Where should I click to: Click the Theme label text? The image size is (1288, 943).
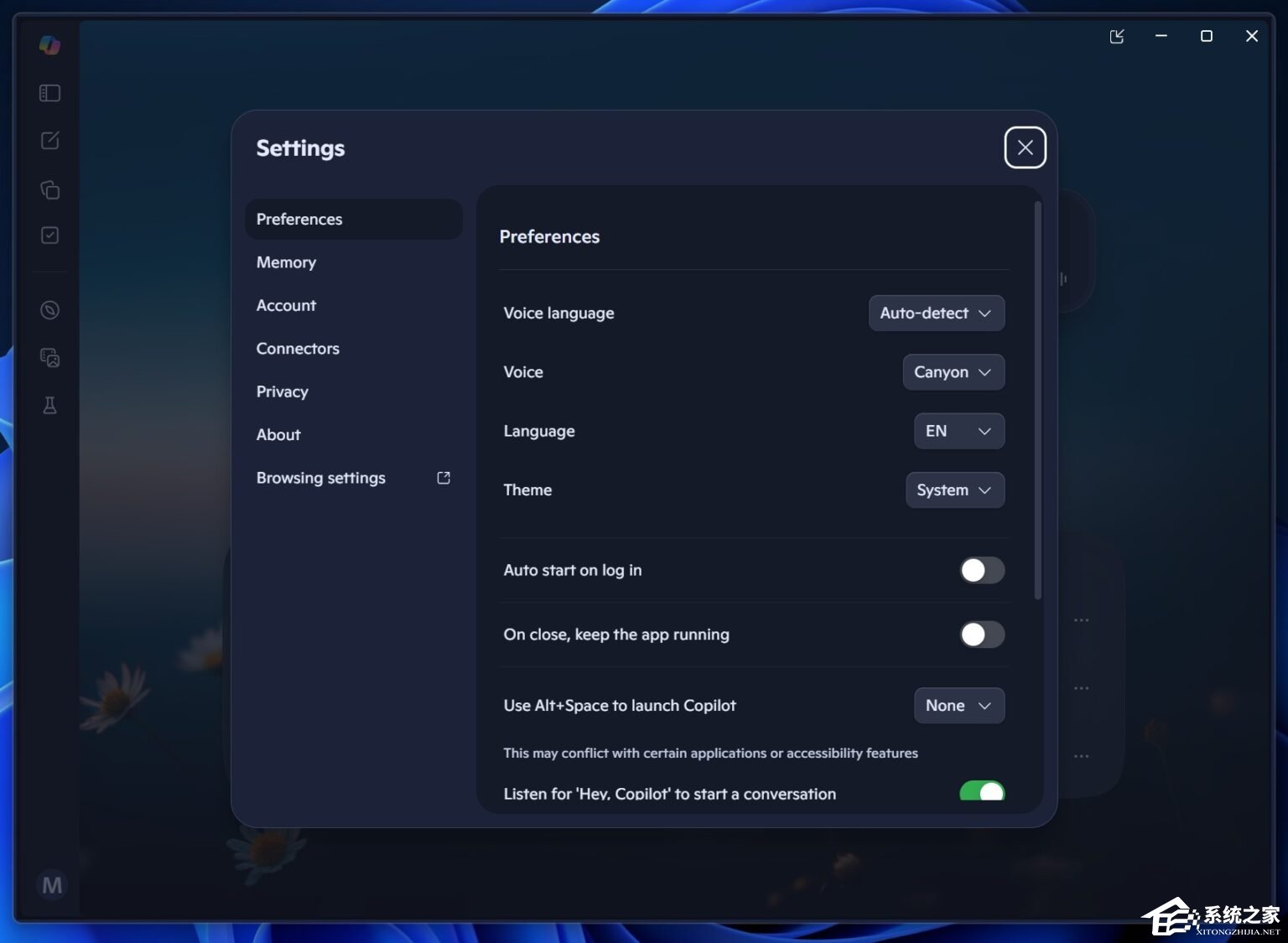click(x=527, y=490)
